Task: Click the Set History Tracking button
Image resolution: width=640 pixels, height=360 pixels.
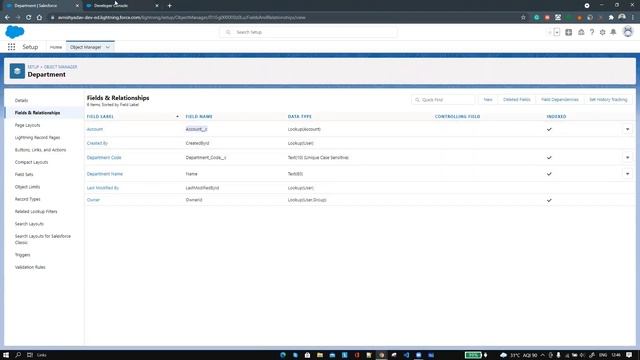Action: 608,100
